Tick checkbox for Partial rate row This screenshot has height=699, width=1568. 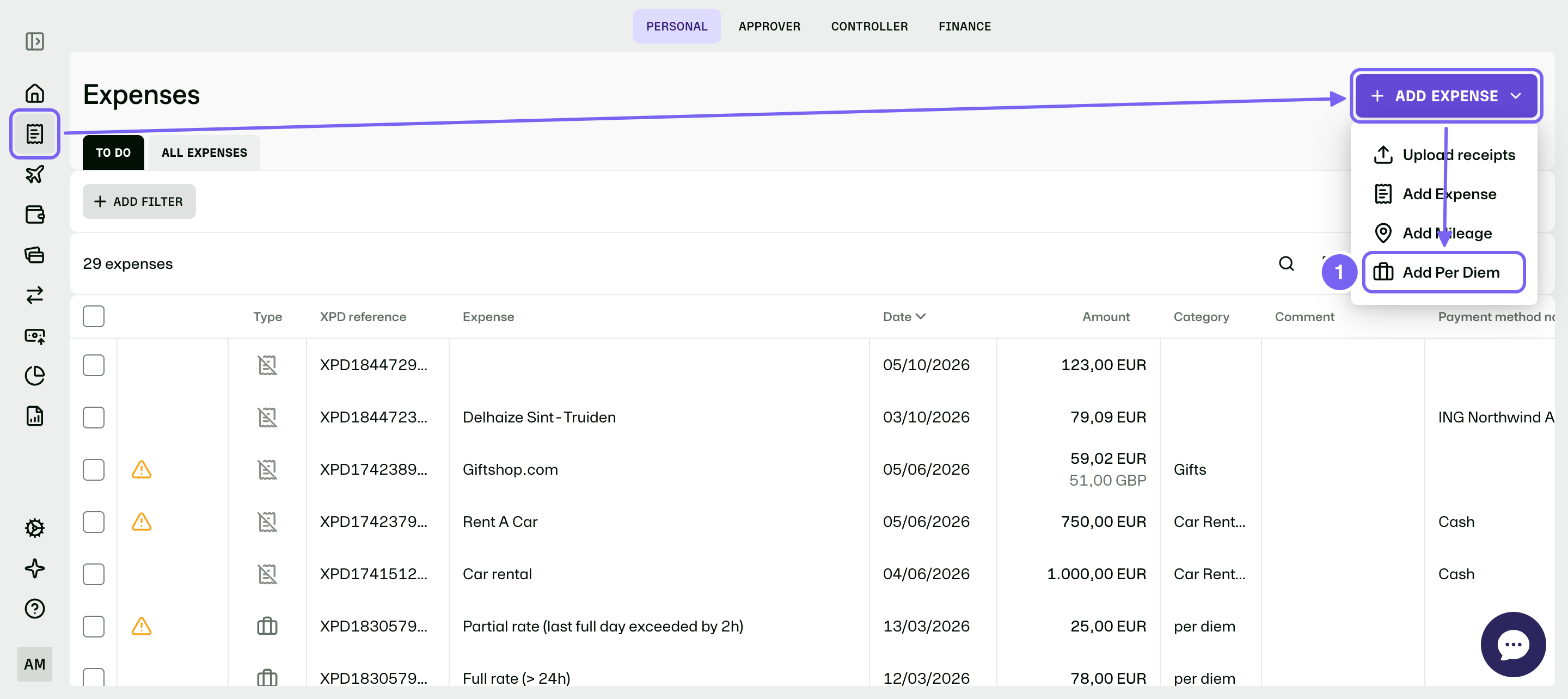pyautogui.click(x=94, y=626)
